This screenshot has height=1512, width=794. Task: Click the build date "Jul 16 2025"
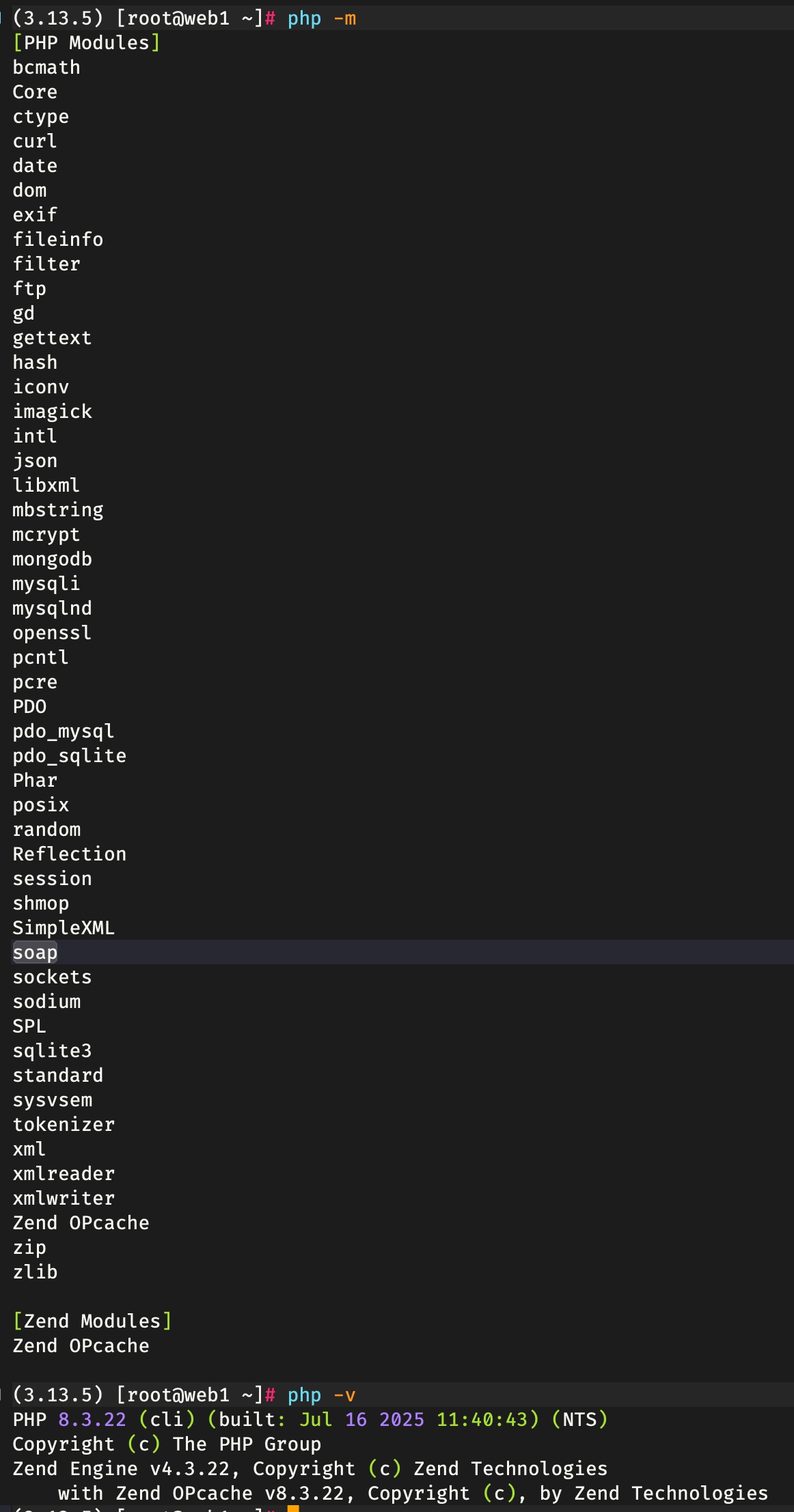(x=361, y=1420)
